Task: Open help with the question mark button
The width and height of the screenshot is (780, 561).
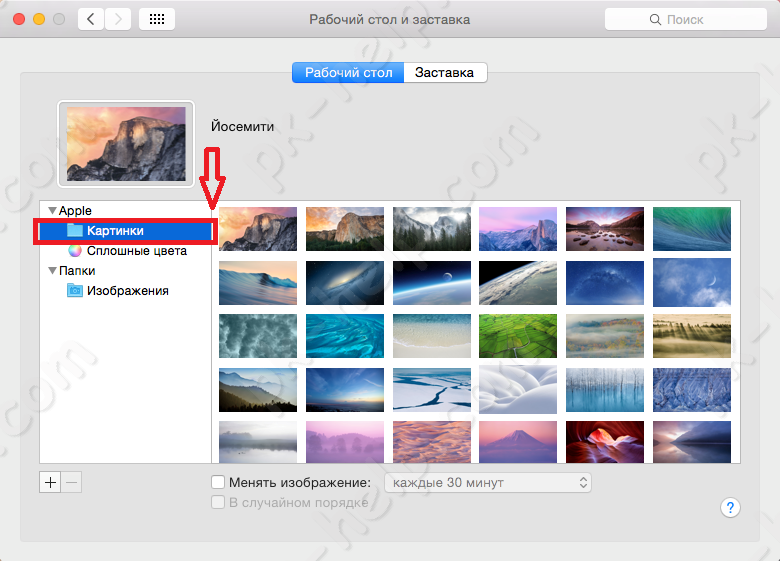Action: pos(730,507)
